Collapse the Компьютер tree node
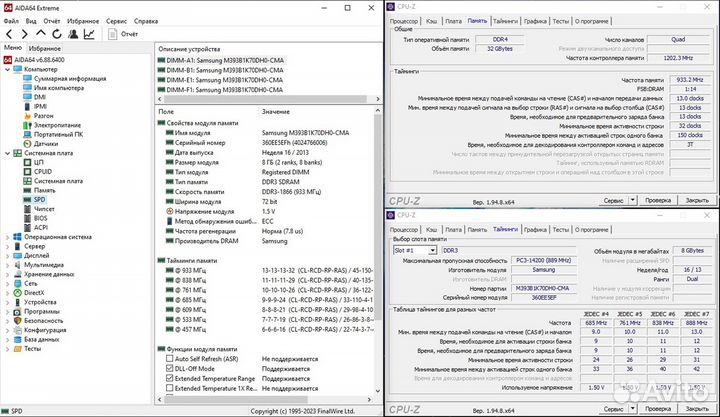 point(7,69)
